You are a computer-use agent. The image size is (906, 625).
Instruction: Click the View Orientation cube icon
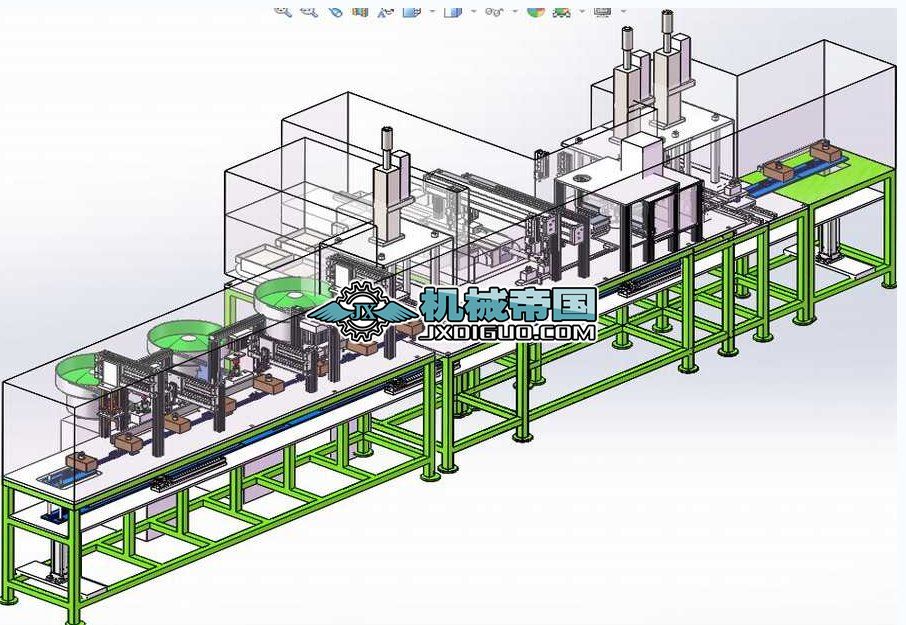click(x=410, y=10)
